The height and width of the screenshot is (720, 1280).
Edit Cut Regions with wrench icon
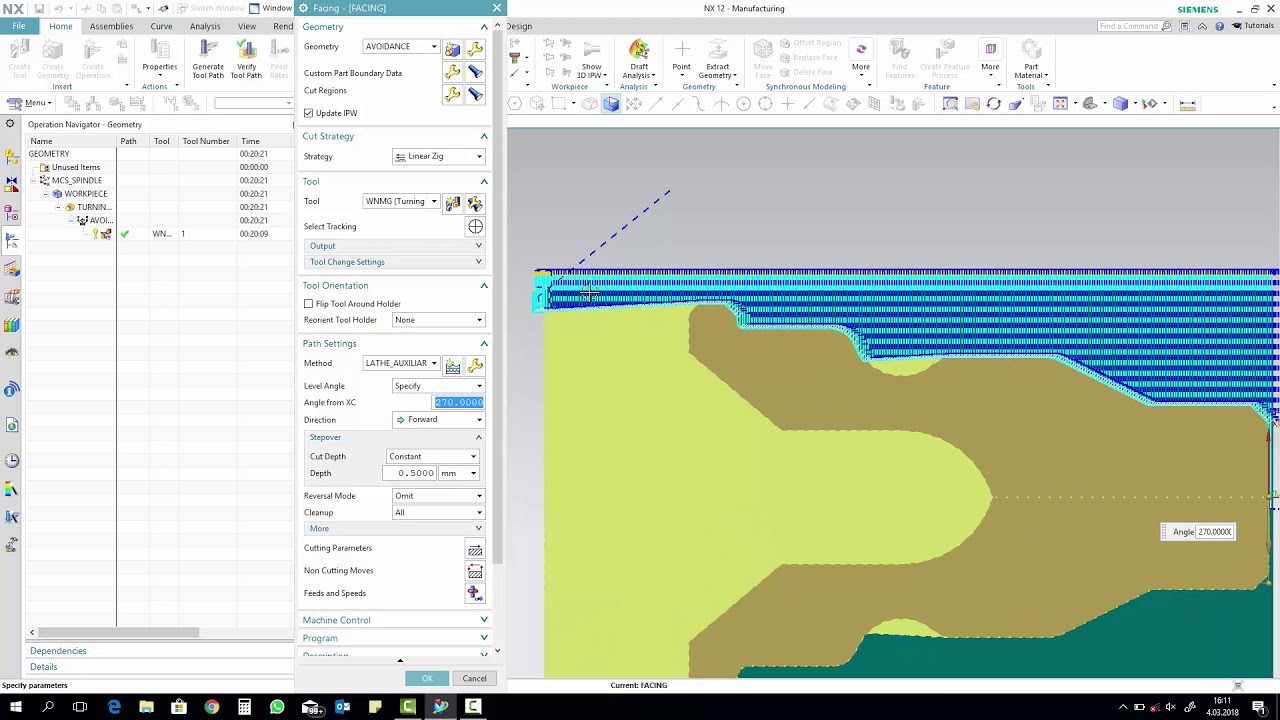click(x=453, y=94)
